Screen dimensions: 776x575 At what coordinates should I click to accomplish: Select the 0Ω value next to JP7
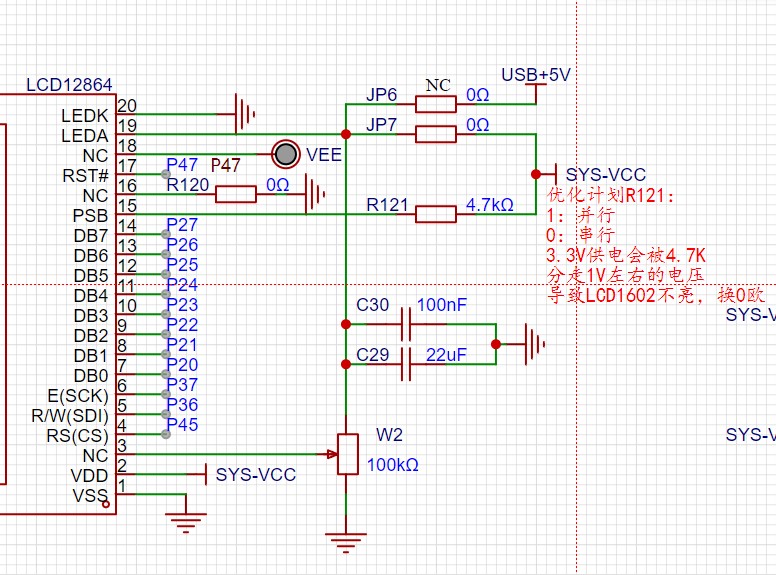tap(478, 124)
